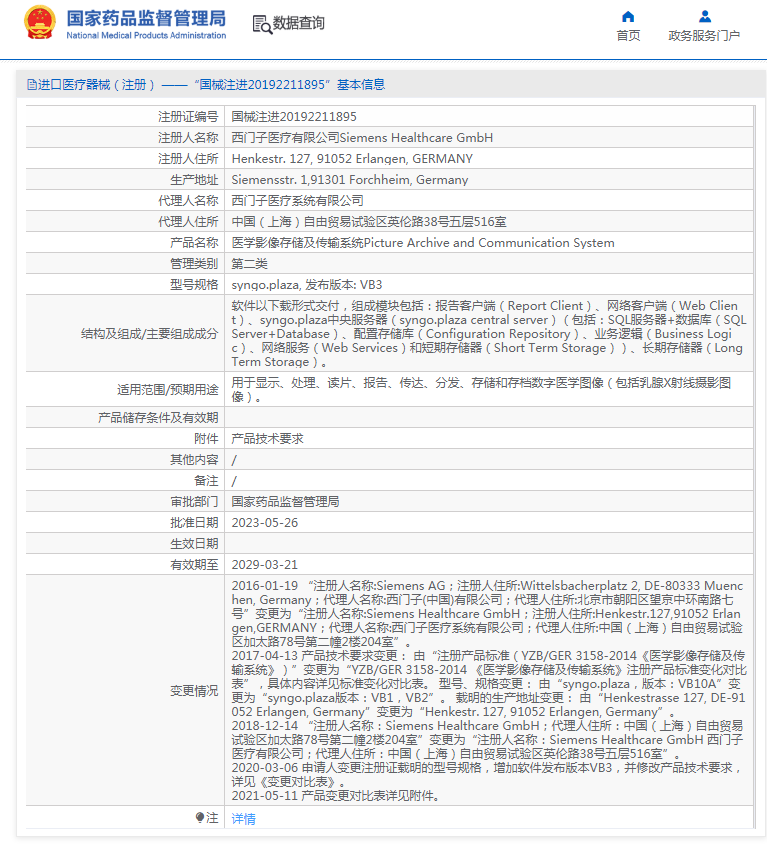The width and height of the screenshot is (767, 844).
Task: Click the 注册证编号 row label
Action: 188,117
